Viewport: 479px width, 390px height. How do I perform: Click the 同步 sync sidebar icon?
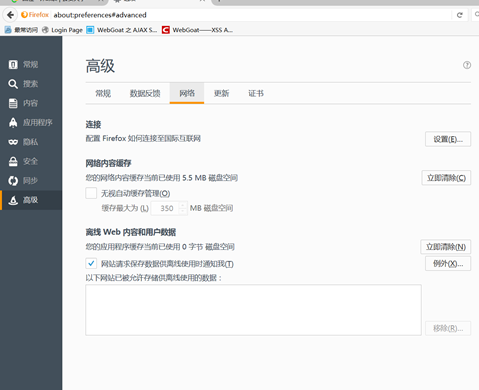[x=13, y=181]
